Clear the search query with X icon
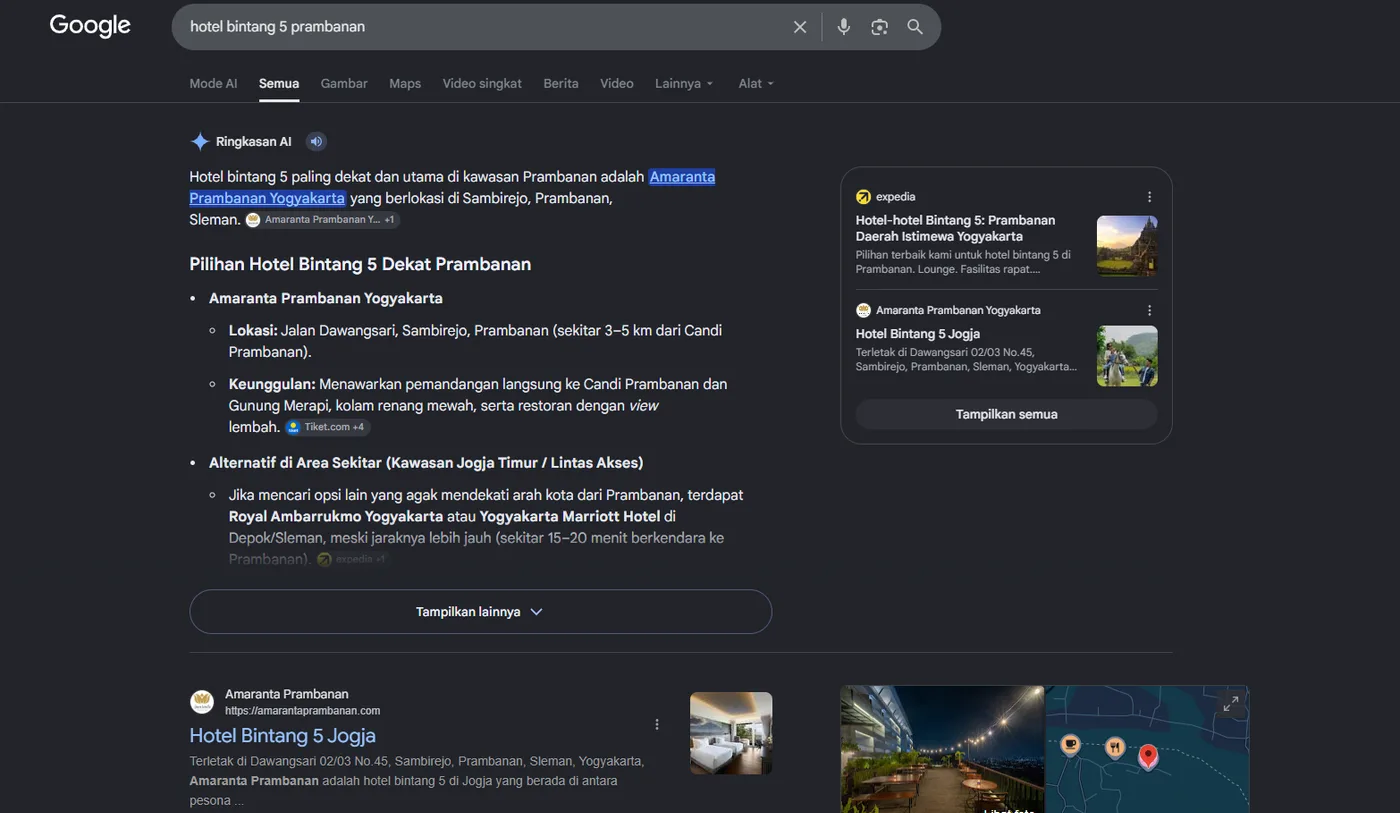The width and height of the screenshot is (1400, 813). click(x=800, y=27)
